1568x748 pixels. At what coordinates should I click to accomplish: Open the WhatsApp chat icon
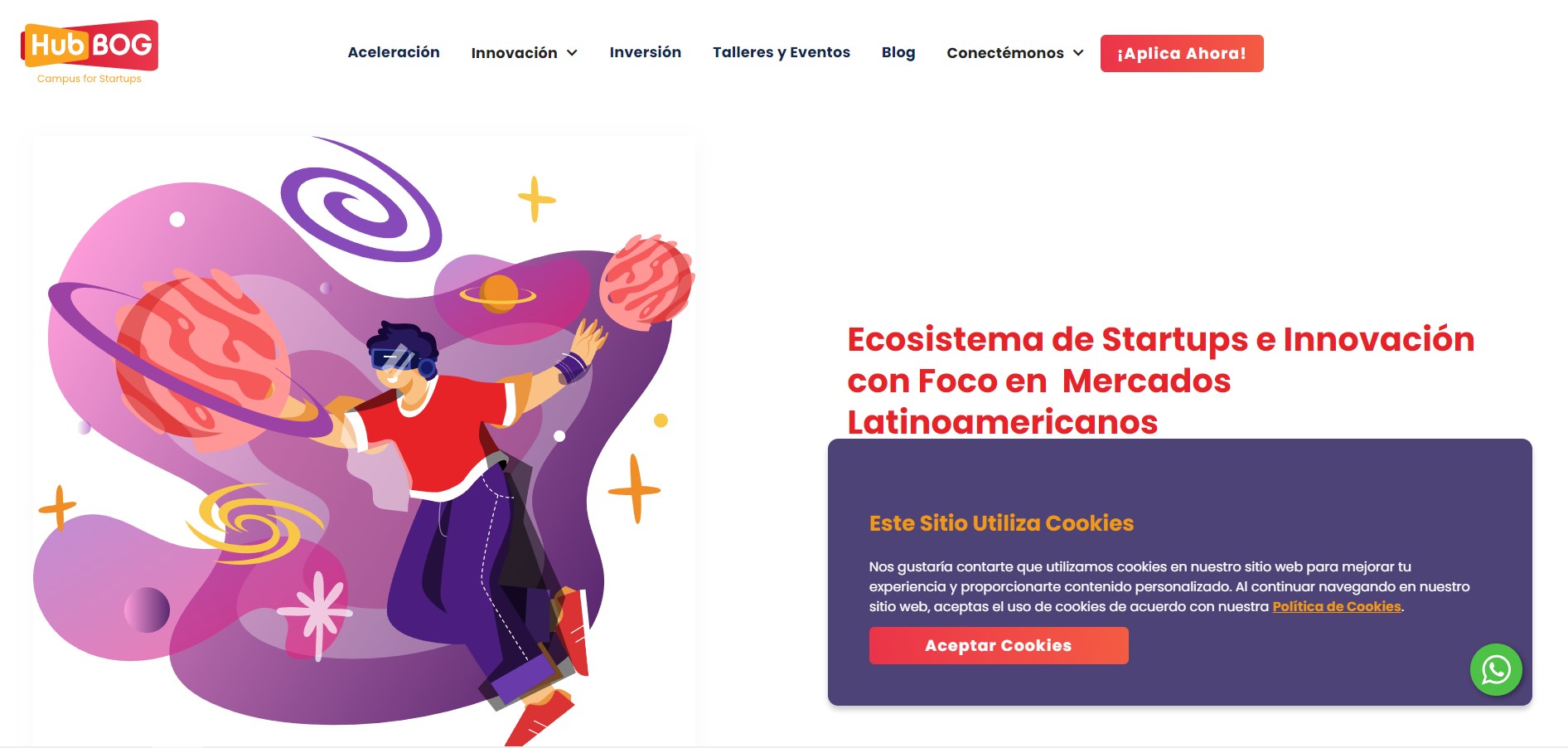[1496, 669]
